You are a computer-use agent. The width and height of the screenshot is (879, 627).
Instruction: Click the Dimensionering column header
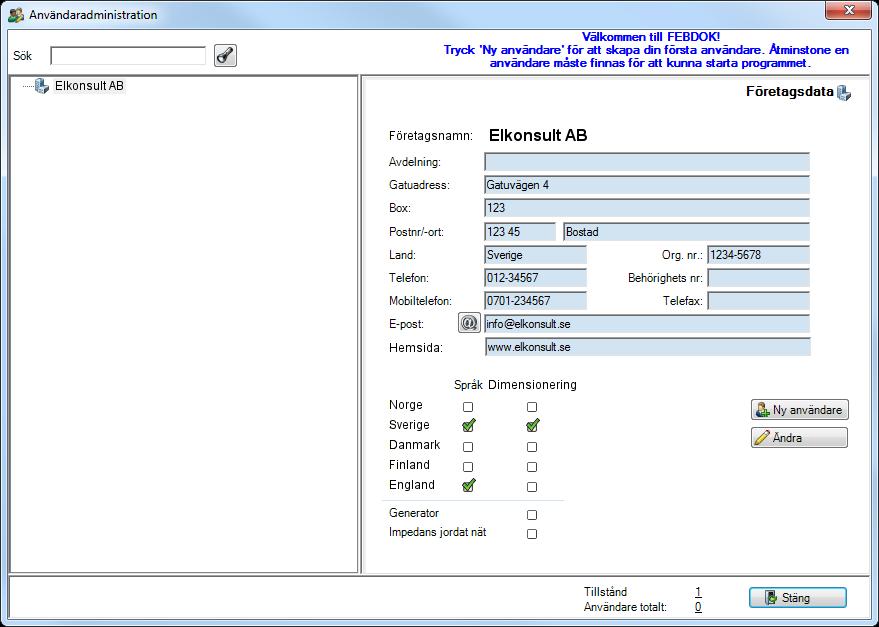[532, 385]
